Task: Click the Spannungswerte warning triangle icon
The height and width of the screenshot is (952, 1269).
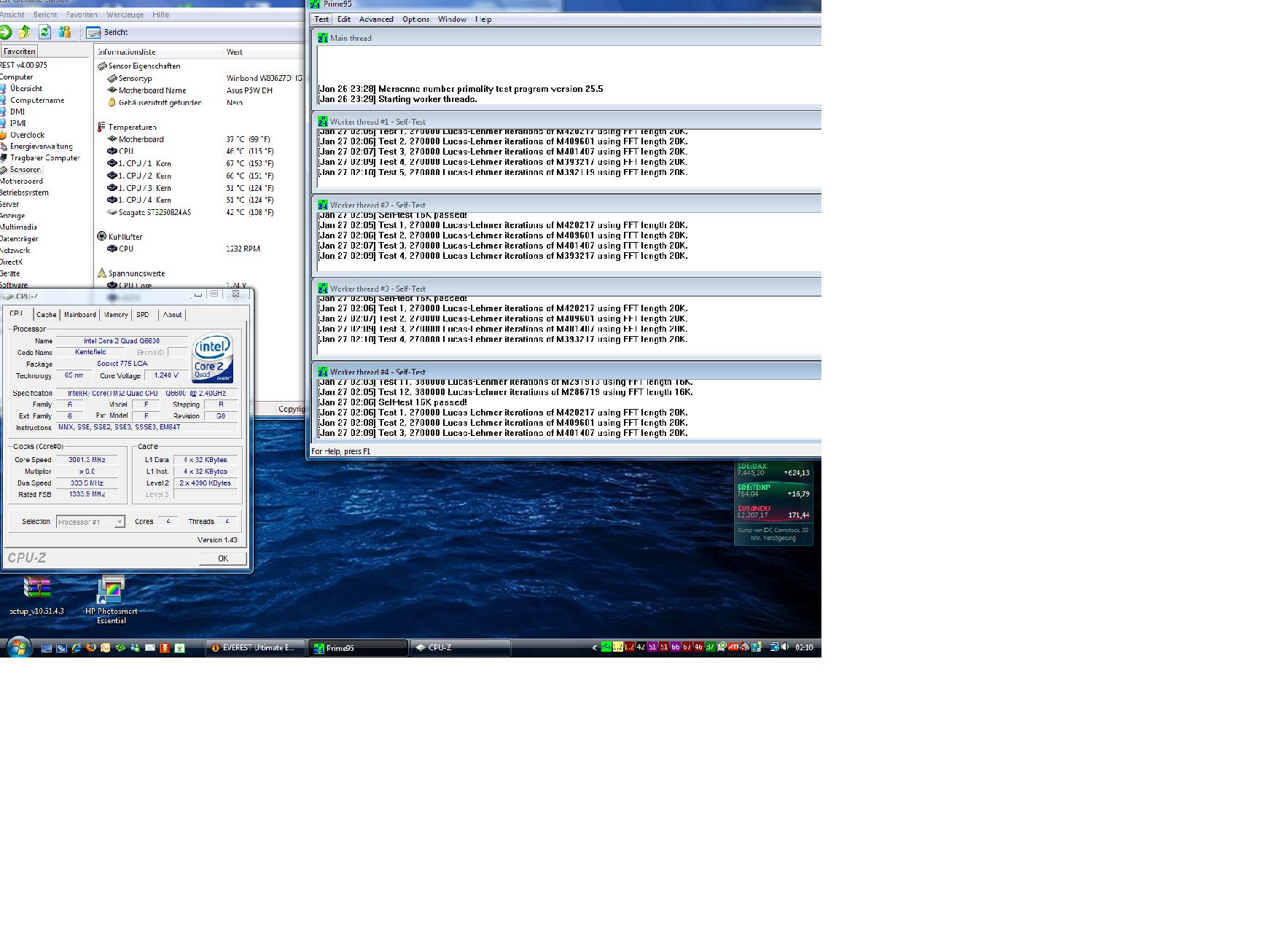Action: click(x=102, y=273)
